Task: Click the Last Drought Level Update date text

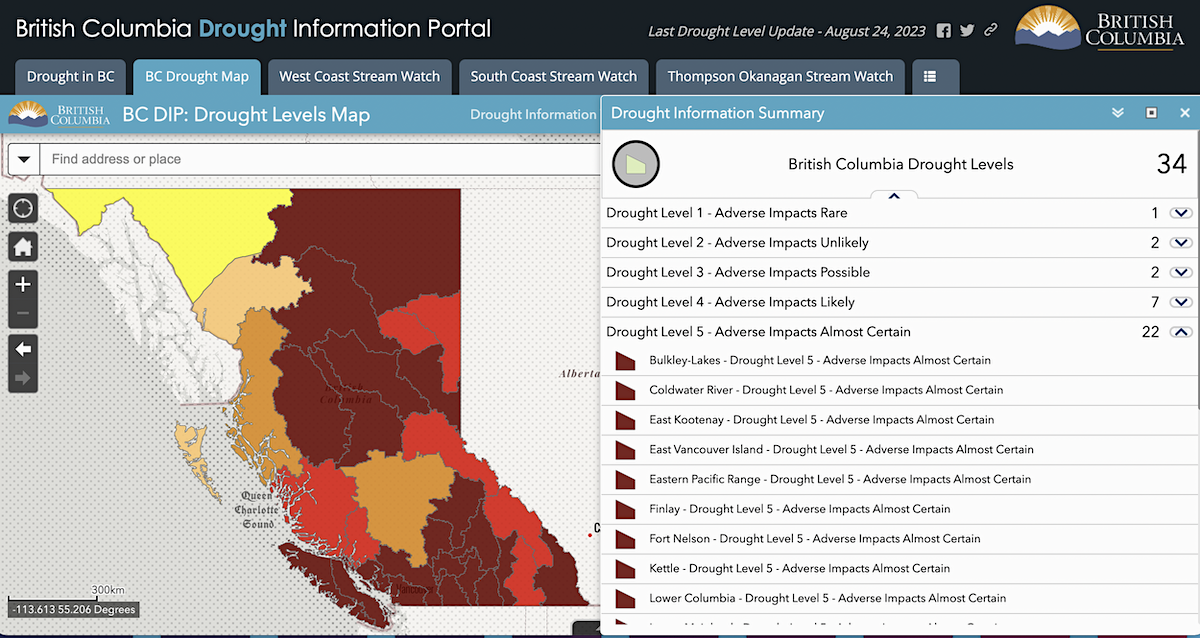Action: 788,31
